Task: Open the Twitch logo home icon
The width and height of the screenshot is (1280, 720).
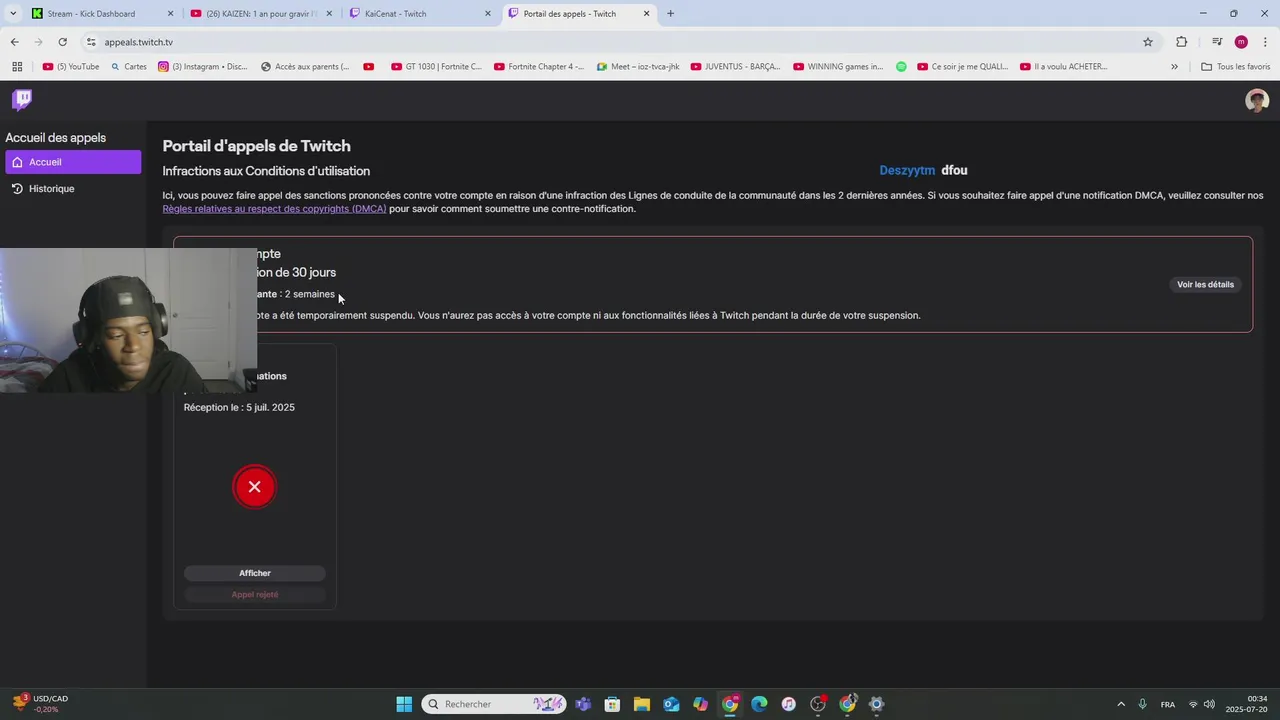Action: [22, 99]
